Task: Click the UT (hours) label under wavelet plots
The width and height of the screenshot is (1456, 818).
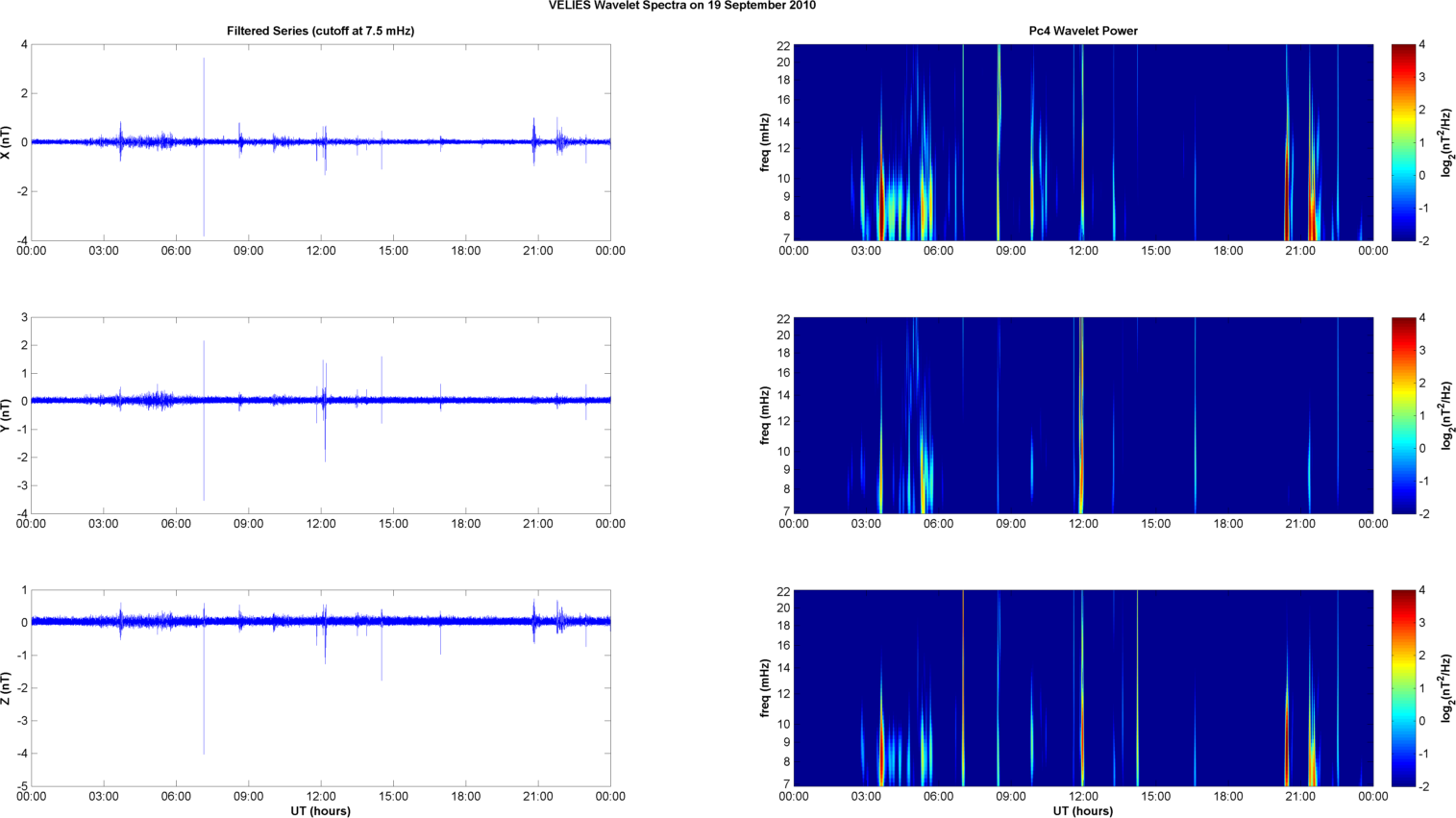Action: point(1082,811)
